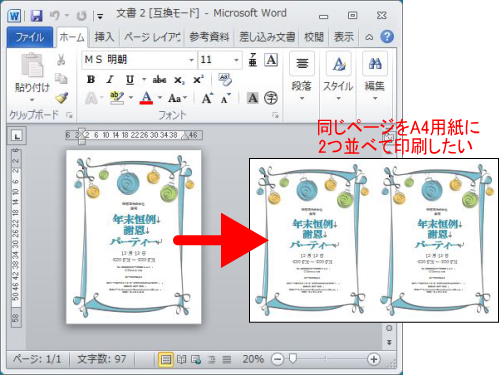Image resolution: width=500 pixels, height=376 pixels.
Task: Click the Clear Formatting eraser icon
Action: 225,79
